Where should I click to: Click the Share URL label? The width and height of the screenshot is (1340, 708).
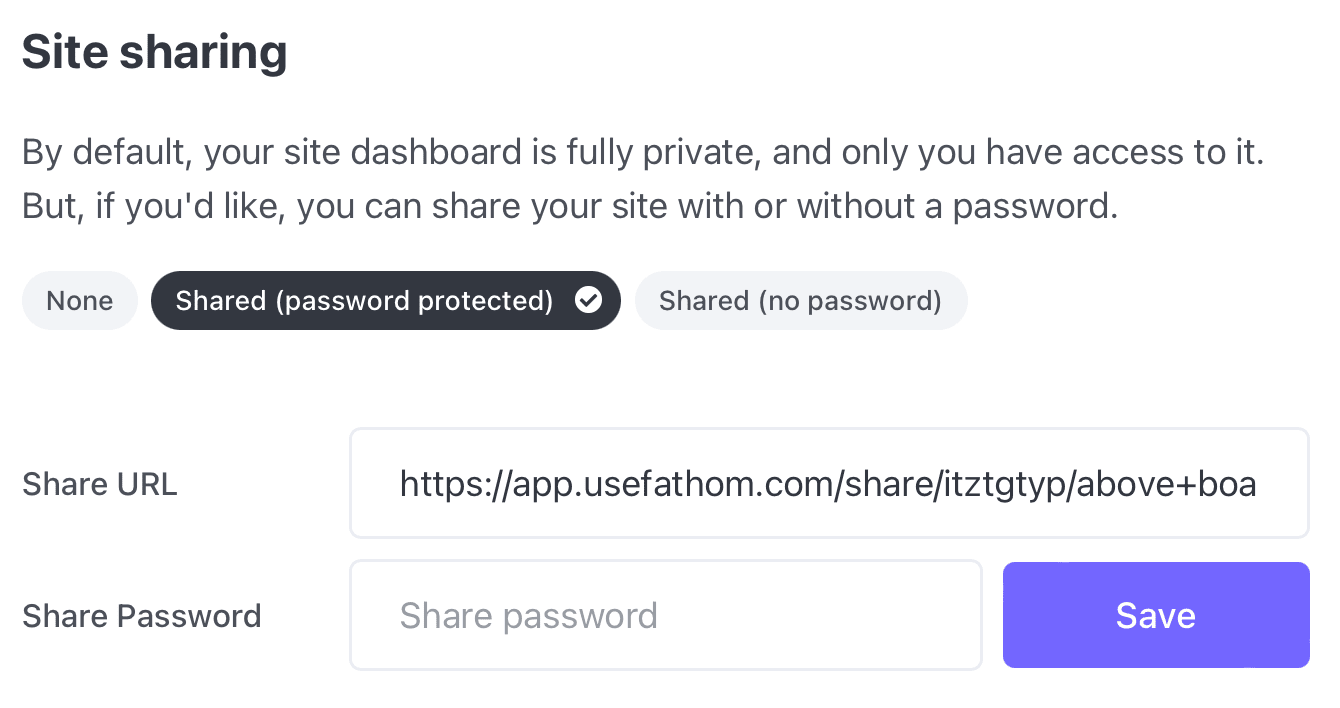tap(100, 484)
